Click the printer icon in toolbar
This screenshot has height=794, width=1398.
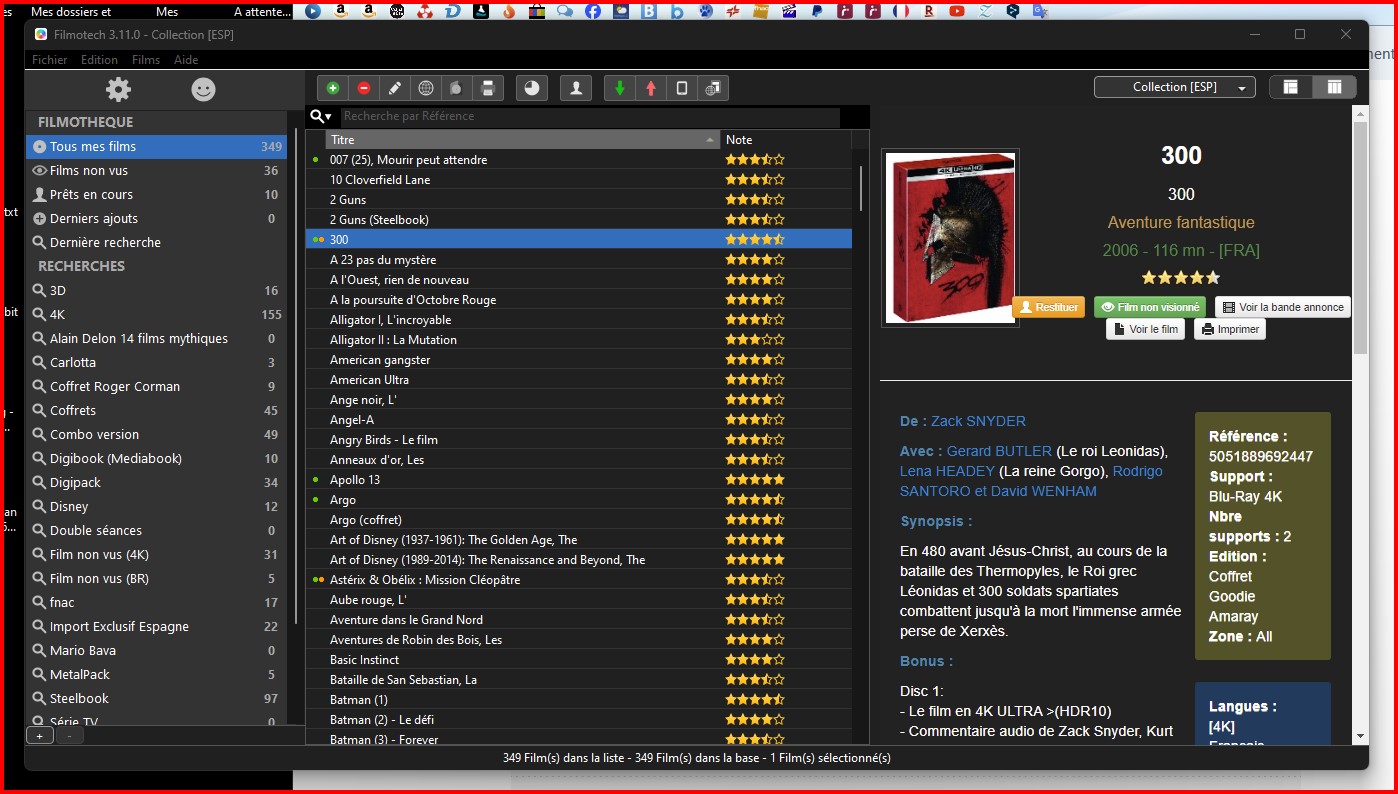[488, 88]
